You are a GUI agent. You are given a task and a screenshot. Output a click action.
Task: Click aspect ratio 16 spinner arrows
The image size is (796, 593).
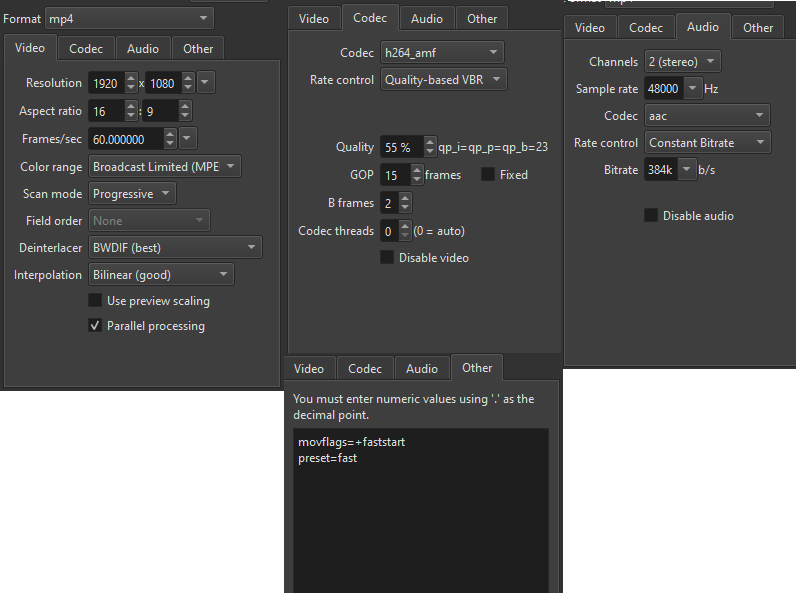[x=131, y=111]
